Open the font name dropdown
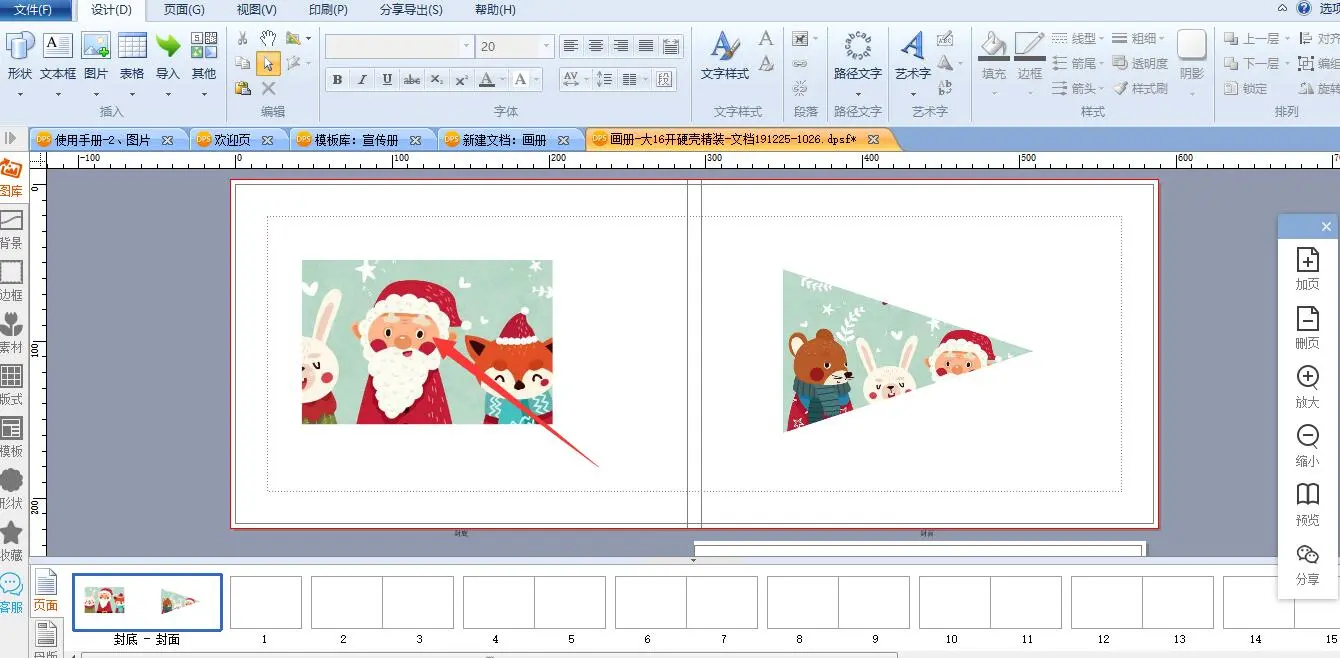The width and height of the screenshot is (1340, 658). (466, 46)
